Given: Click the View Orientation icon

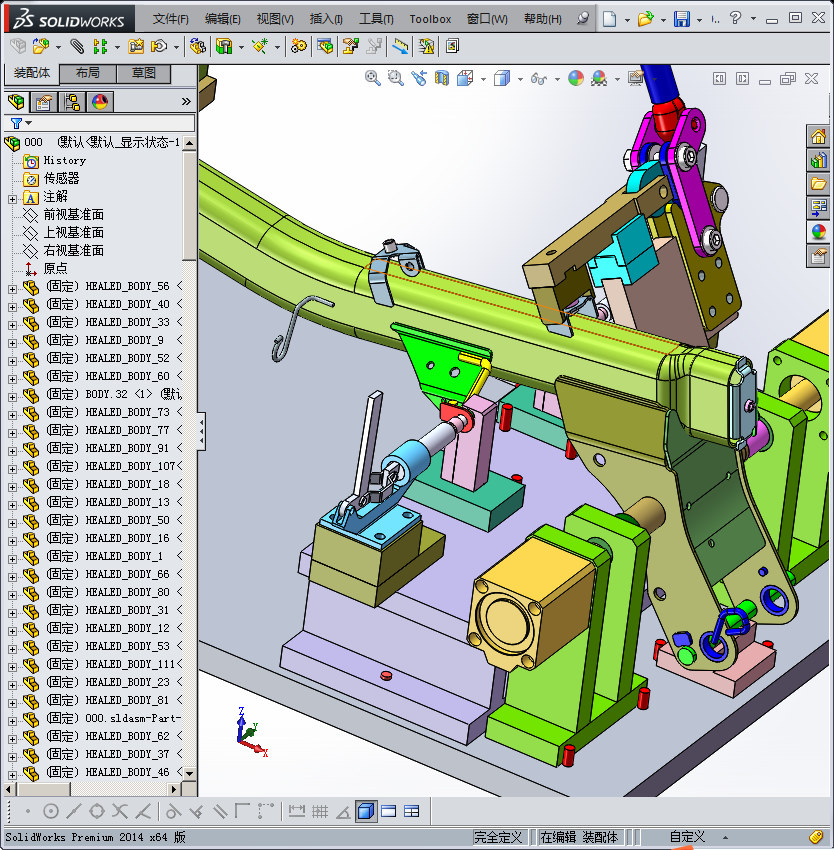Looking at the screenshot, I should click(465, 79).
